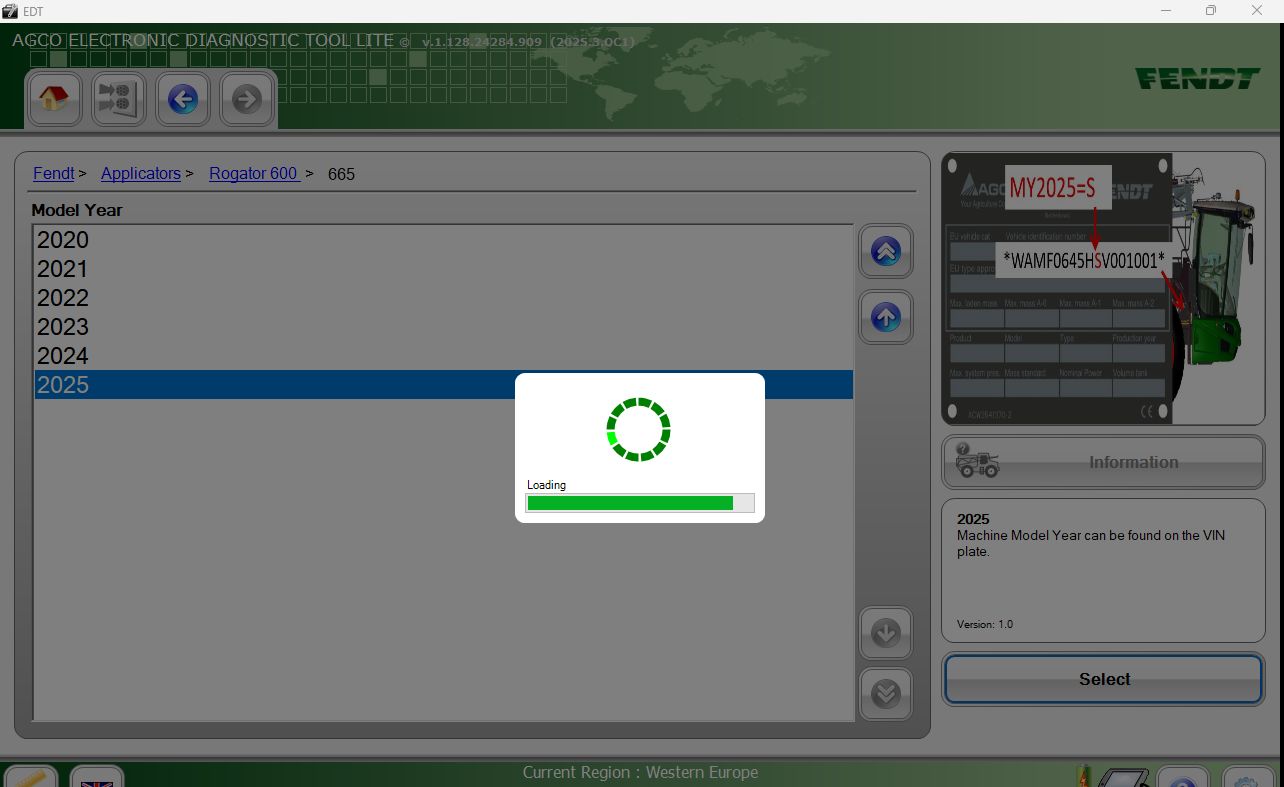Open the Rogator 600 breadcrumb link
Screen dimensions: 1284x787
255,173
